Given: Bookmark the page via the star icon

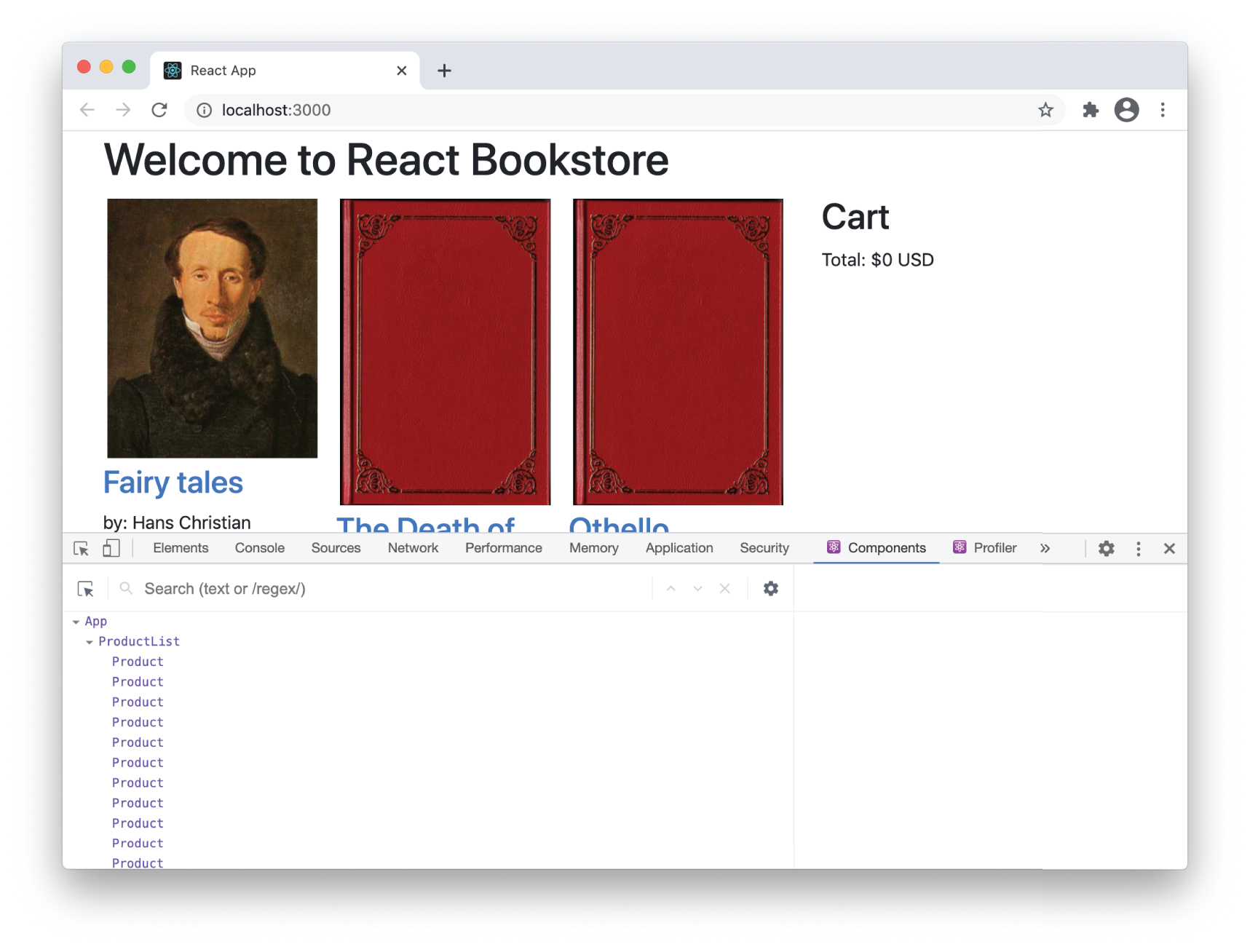Looking at the screenshot, I should [x=1045, y=110].
